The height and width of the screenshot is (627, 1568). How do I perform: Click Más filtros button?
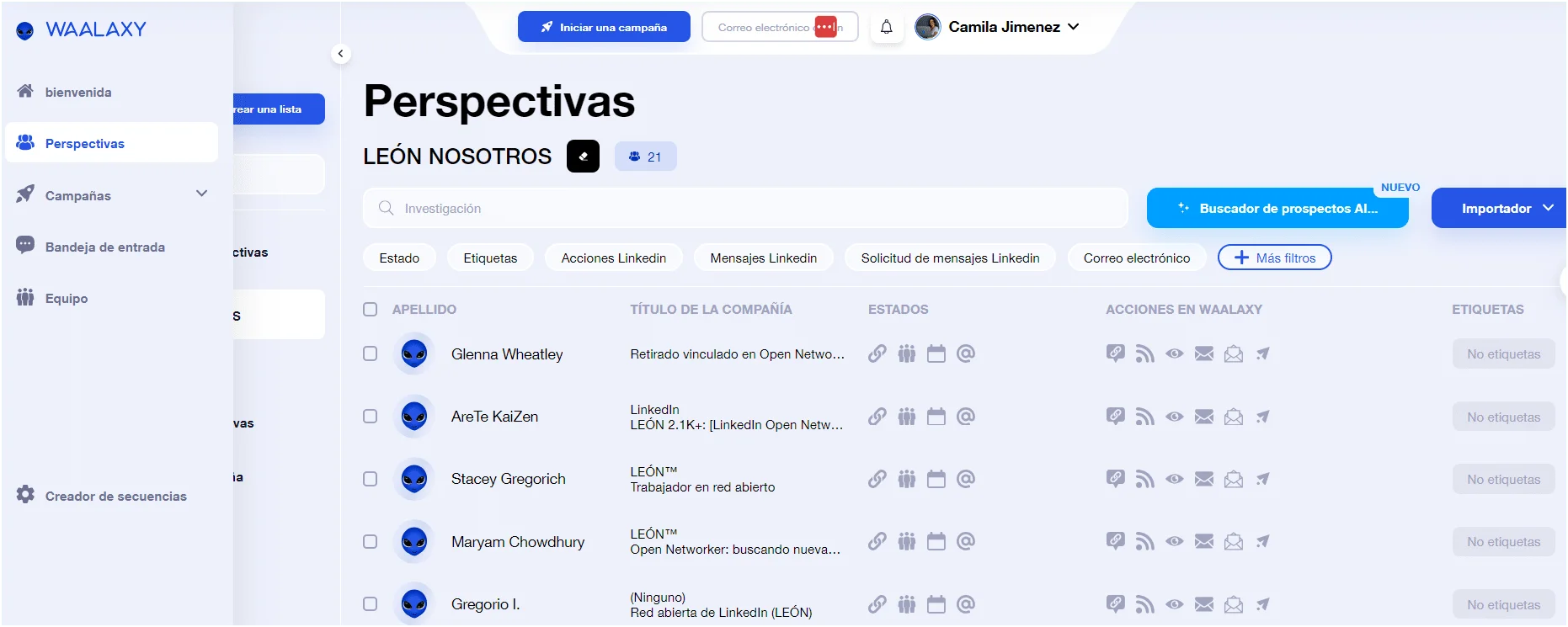tap(1275, 258)
